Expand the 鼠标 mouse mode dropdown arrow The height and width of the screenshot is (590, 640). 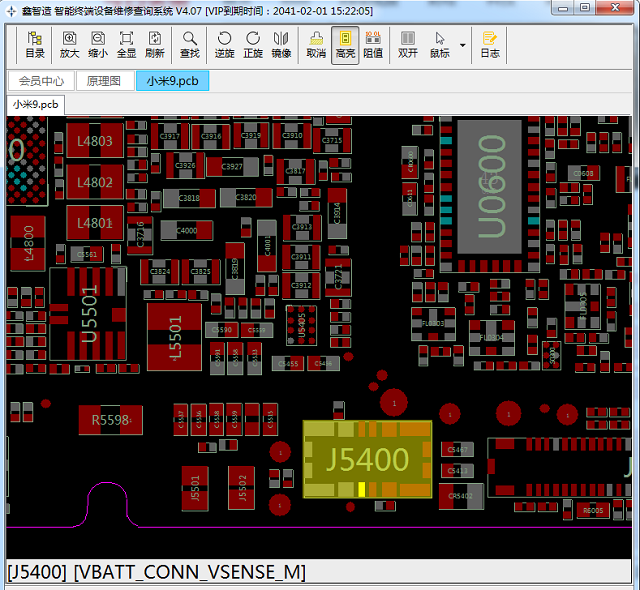coord(462,45)
